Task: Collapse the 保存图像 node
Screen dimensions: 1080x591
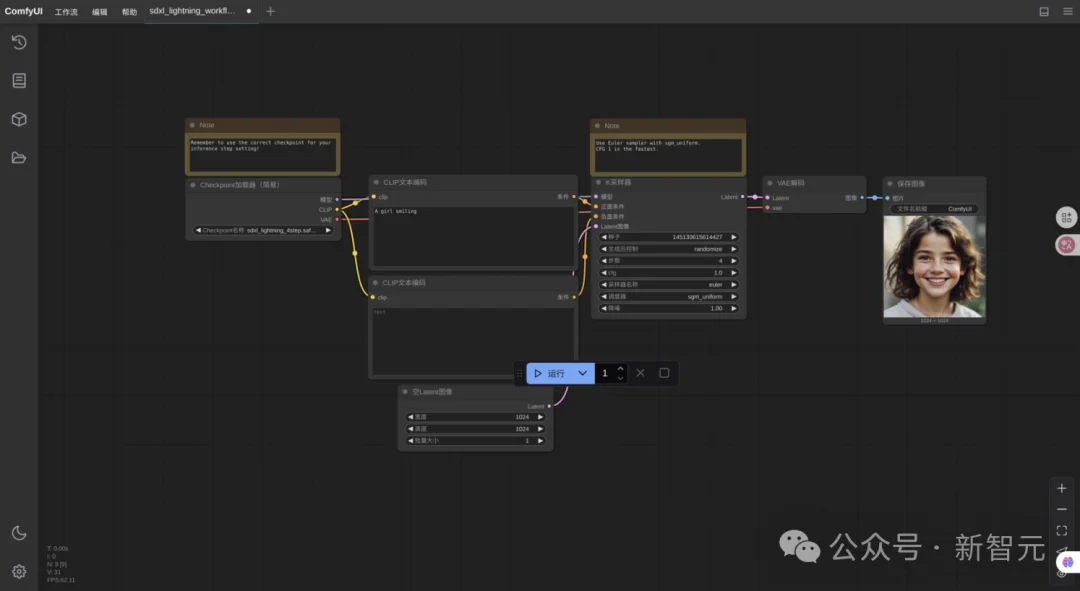Action: 890,183
